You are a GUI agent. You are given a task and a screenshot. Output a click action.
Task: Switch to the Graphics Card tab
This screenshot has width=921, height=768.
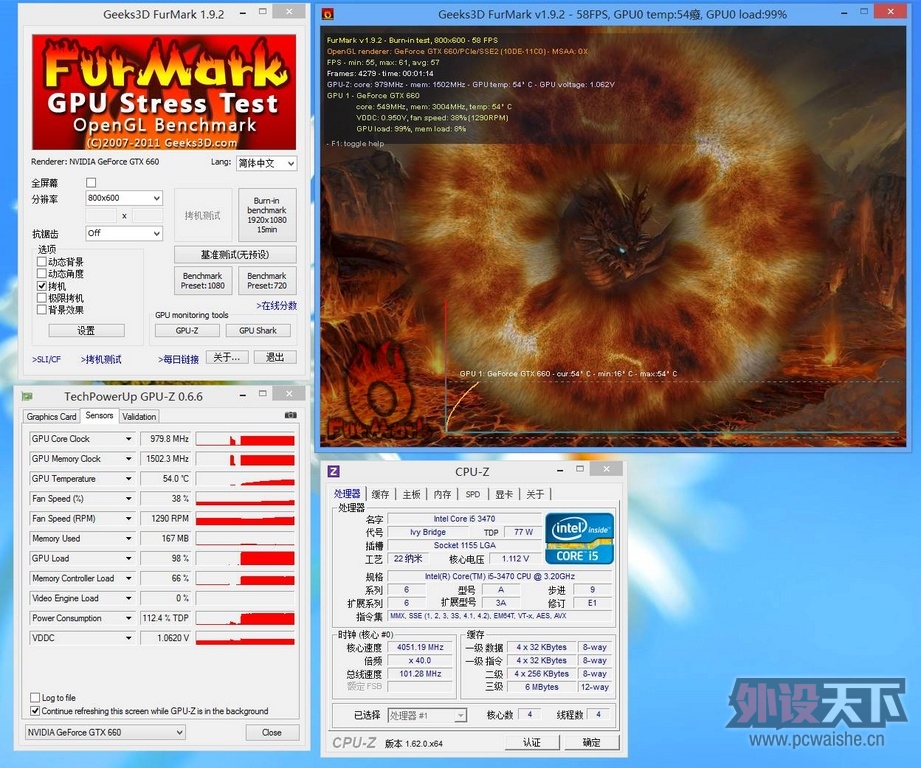51,416
